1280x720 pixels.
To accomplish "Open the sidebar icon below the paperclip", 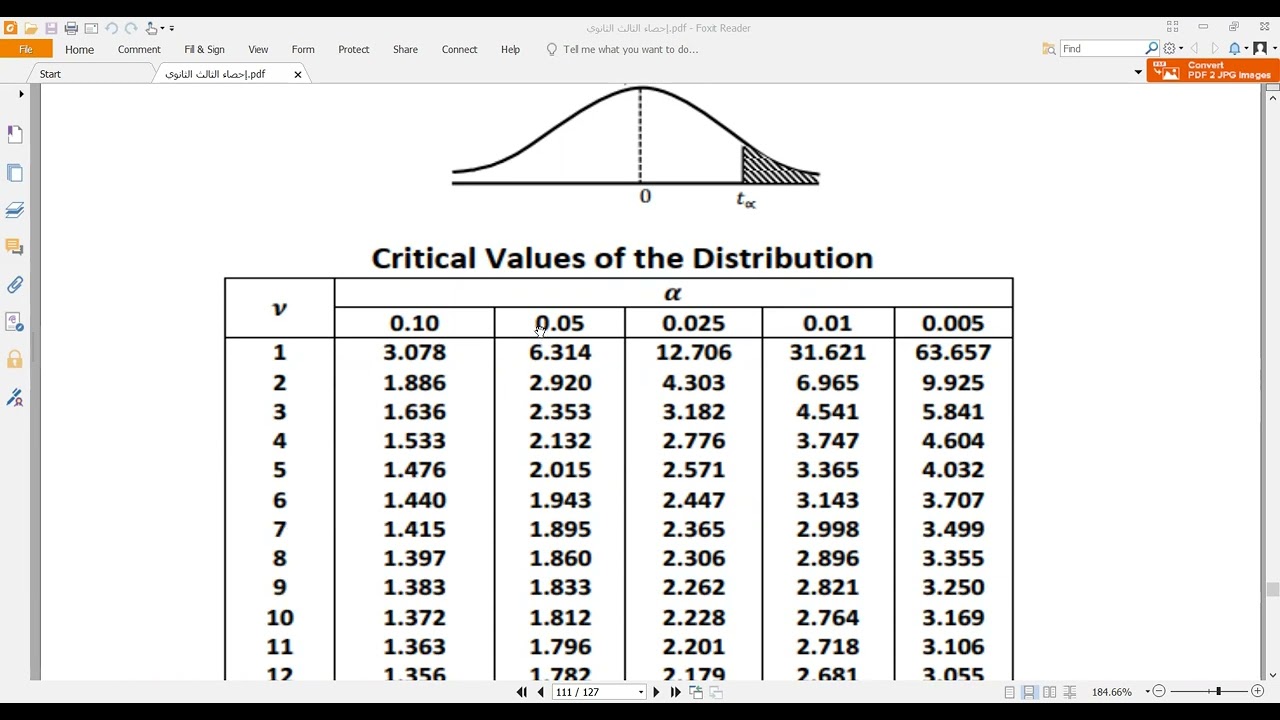I will coord(15,322).
